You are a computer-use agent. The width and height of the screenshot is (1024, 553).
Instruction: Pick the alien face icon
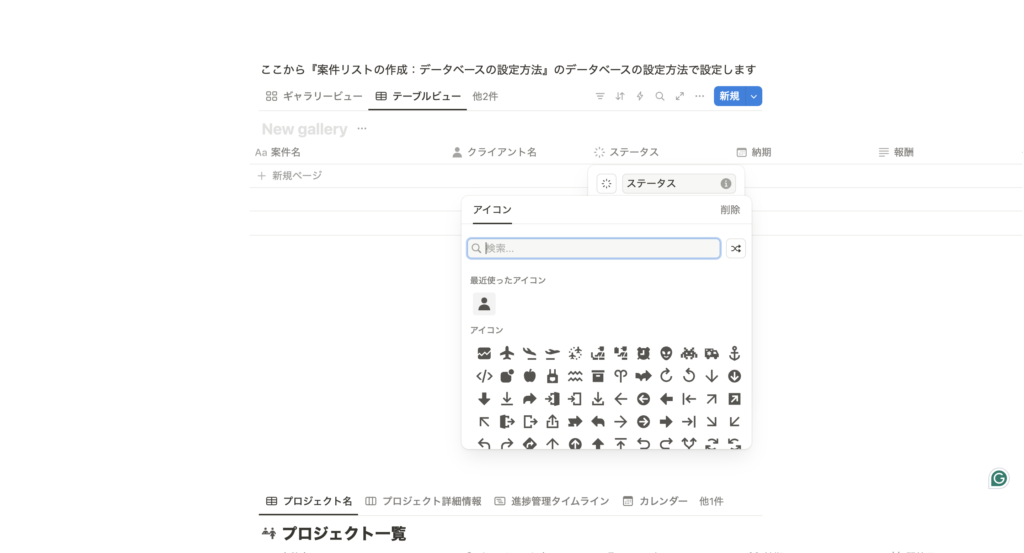(x=666, y=353)
